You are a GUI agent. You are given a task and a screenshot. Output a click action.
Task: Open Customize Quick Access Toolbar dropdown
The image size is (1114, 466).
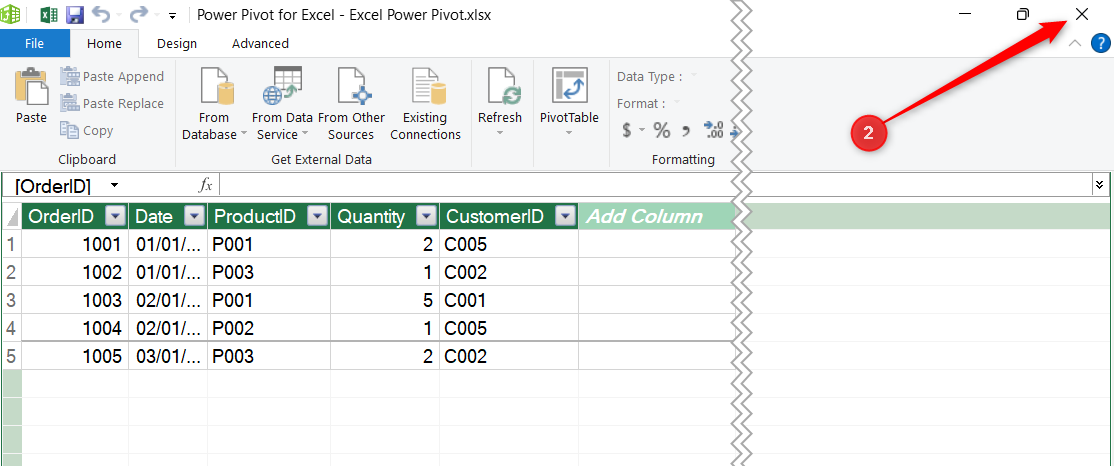(173, 15)
